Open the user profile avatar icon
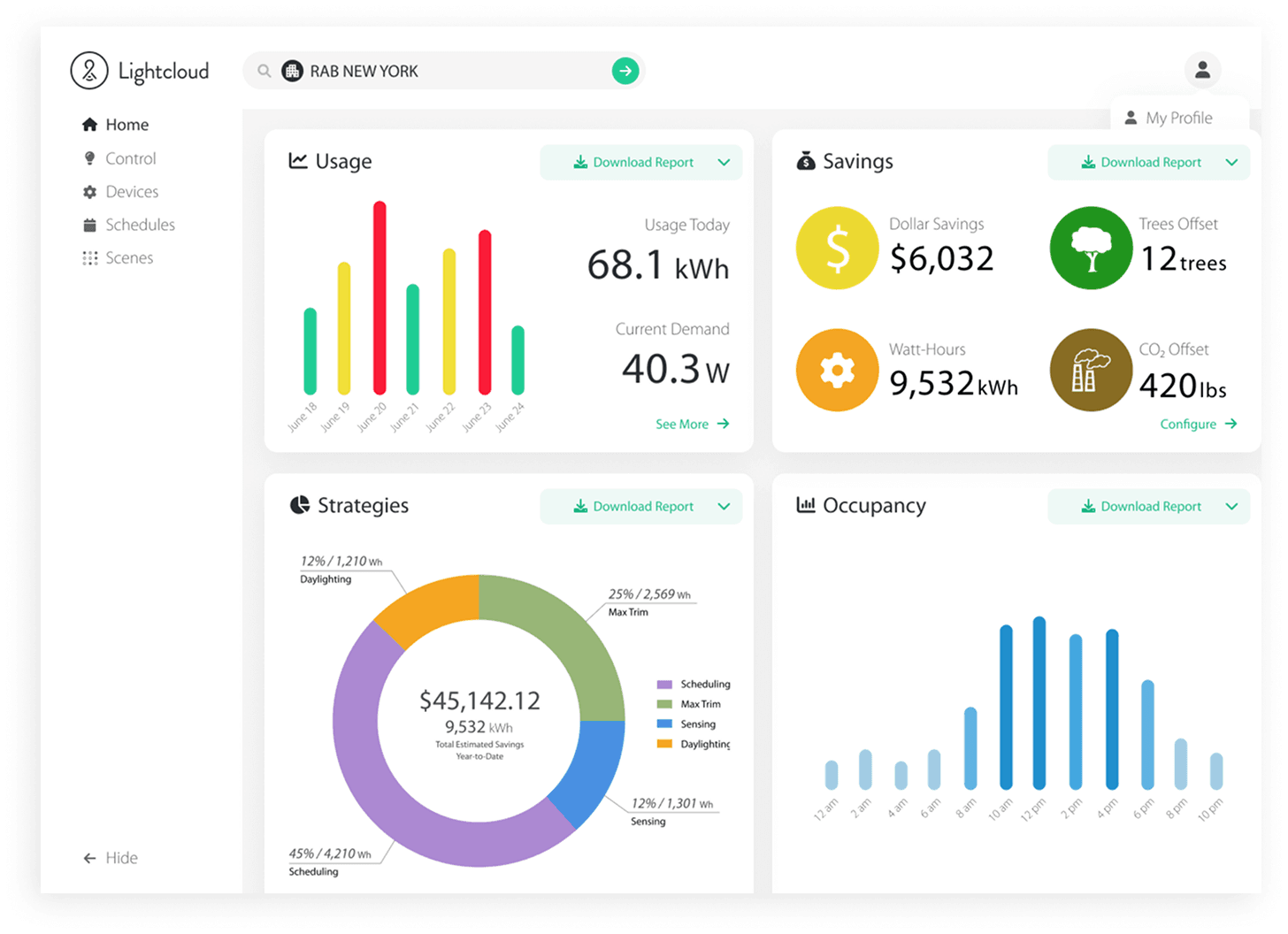Screen dimensions: 1288x934 (1202, 69)
